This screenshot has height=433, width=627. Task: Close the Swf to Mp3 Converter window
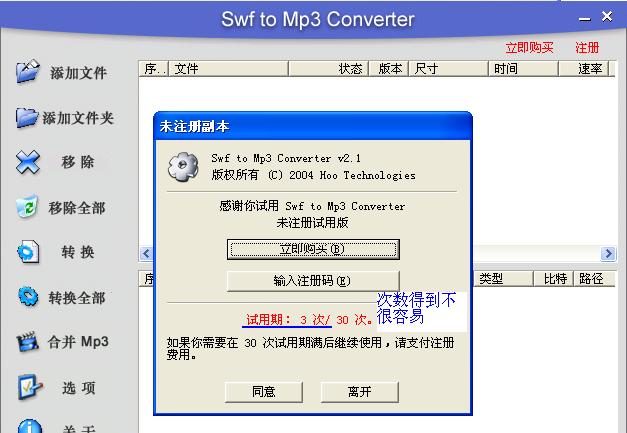607,16
